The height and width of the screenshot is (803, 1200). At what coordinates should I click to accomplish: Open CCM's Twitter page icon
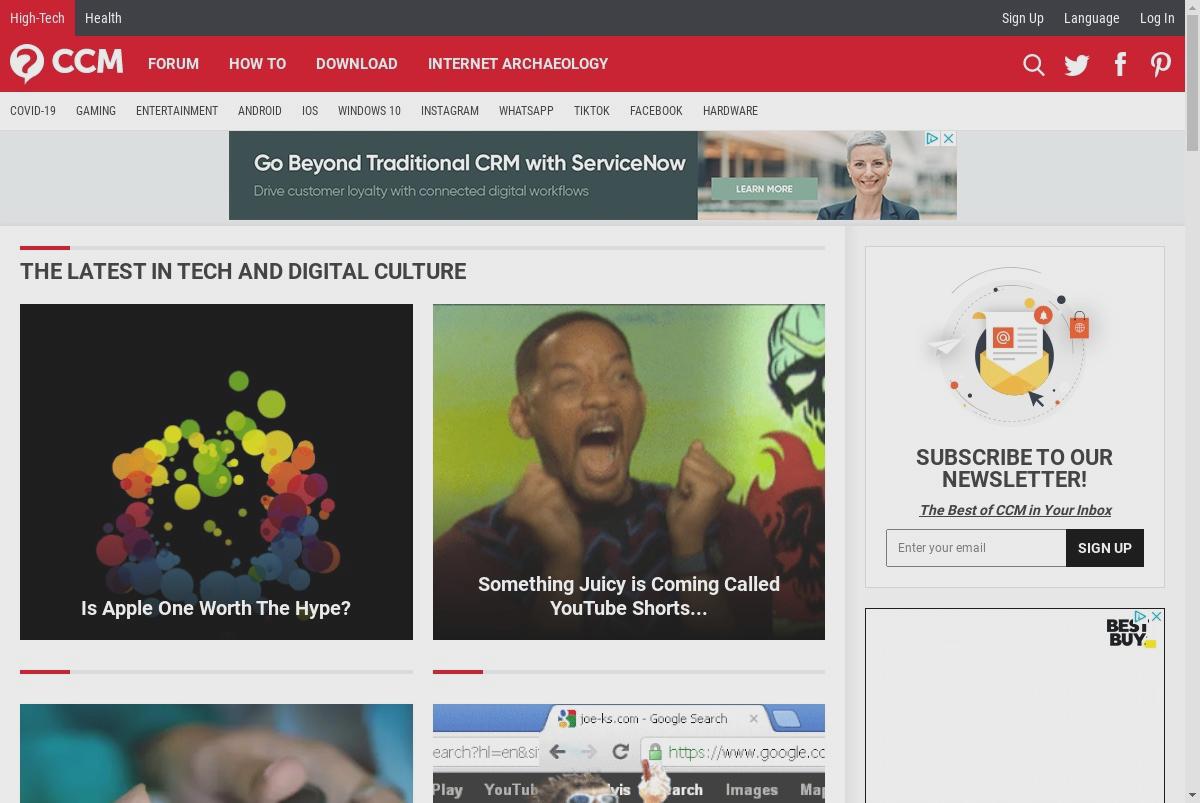coord(1077,65)
